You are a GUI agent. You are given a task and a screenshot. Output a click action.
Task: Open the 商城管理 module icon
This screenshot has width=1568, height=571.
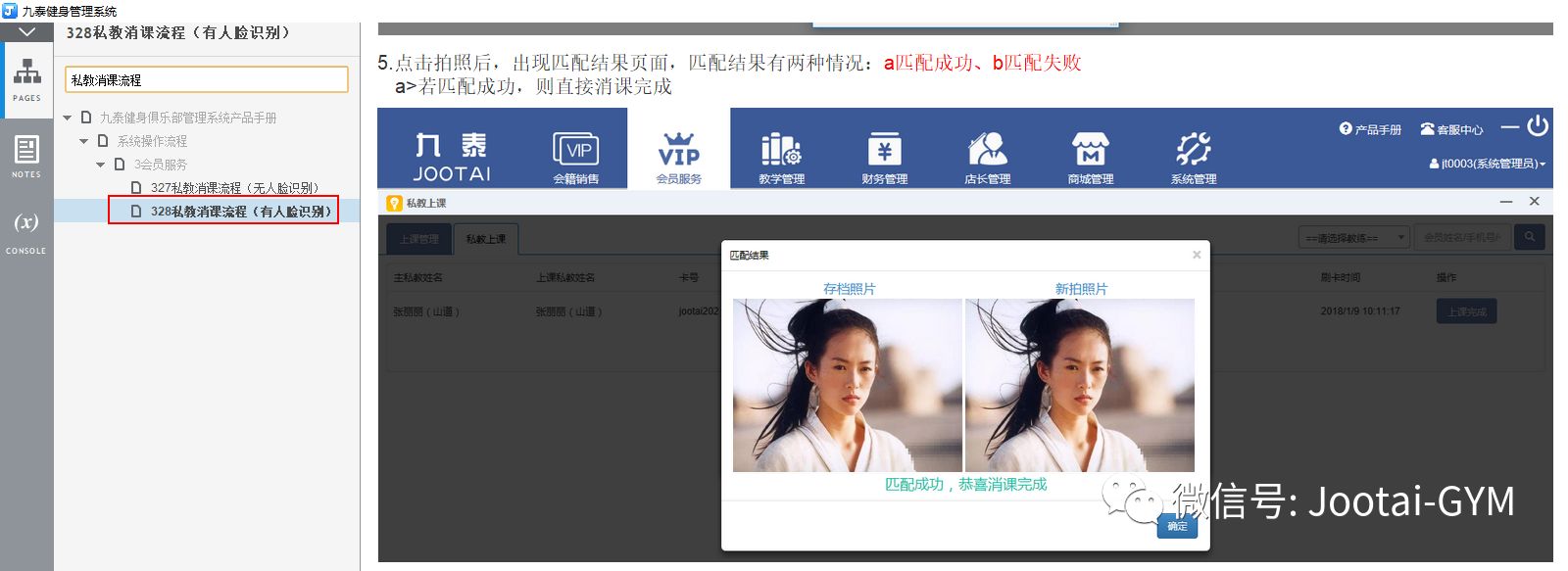click(x=1091, y=158)
